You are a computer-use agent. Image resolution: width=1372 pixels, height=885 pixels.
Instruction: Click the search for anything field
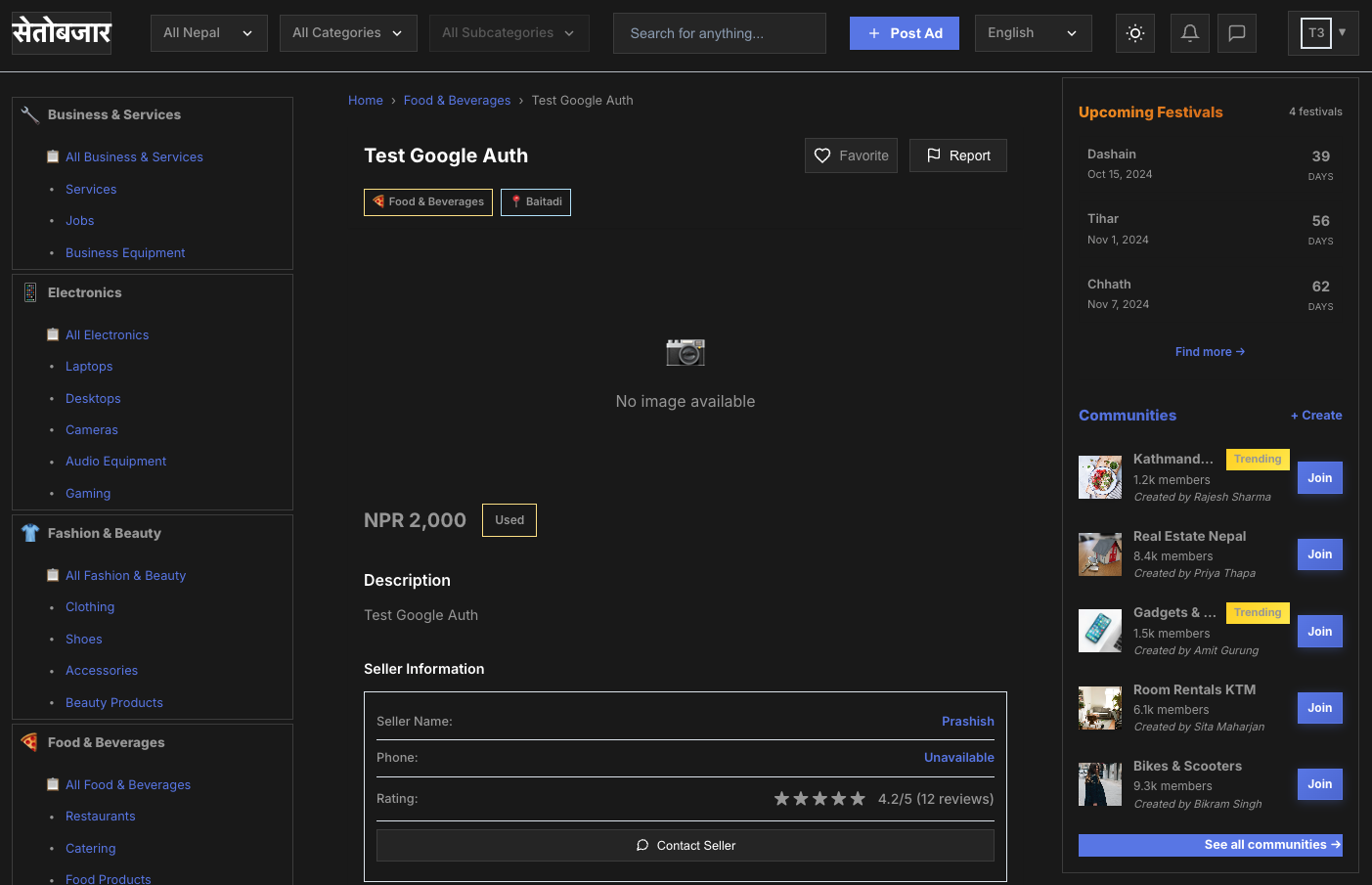[x=719, y=33]
